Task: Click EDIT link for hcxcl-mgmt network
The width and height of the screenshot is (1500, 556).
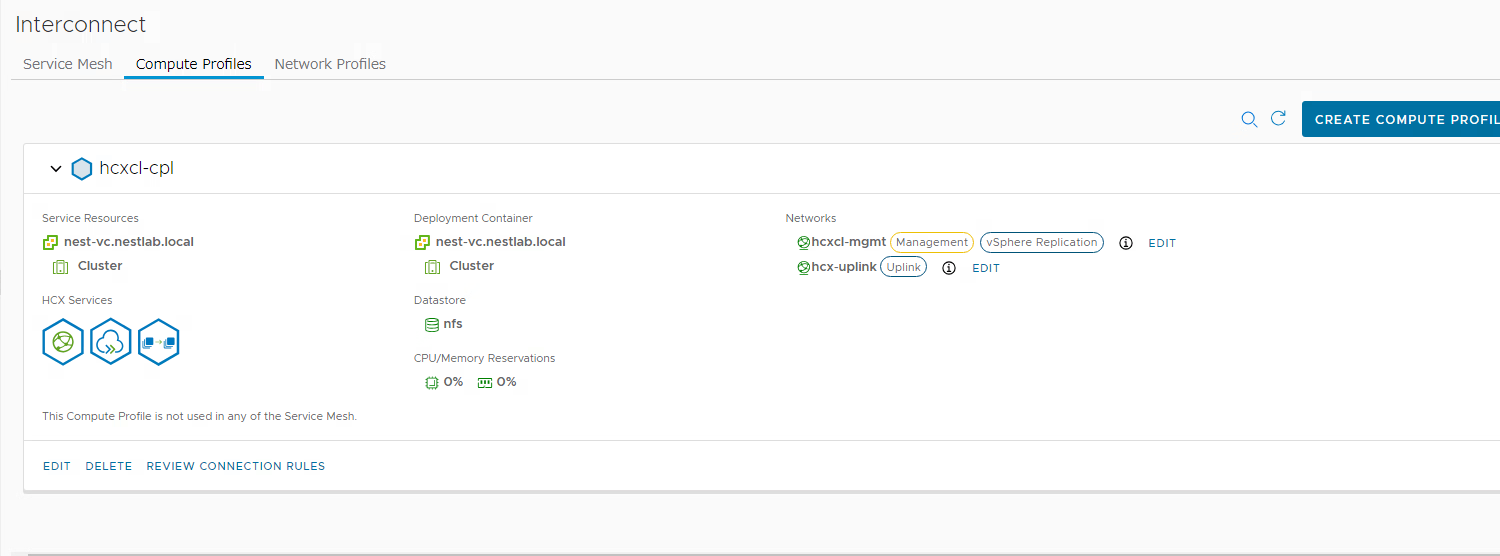Action: coord(1162,243)
